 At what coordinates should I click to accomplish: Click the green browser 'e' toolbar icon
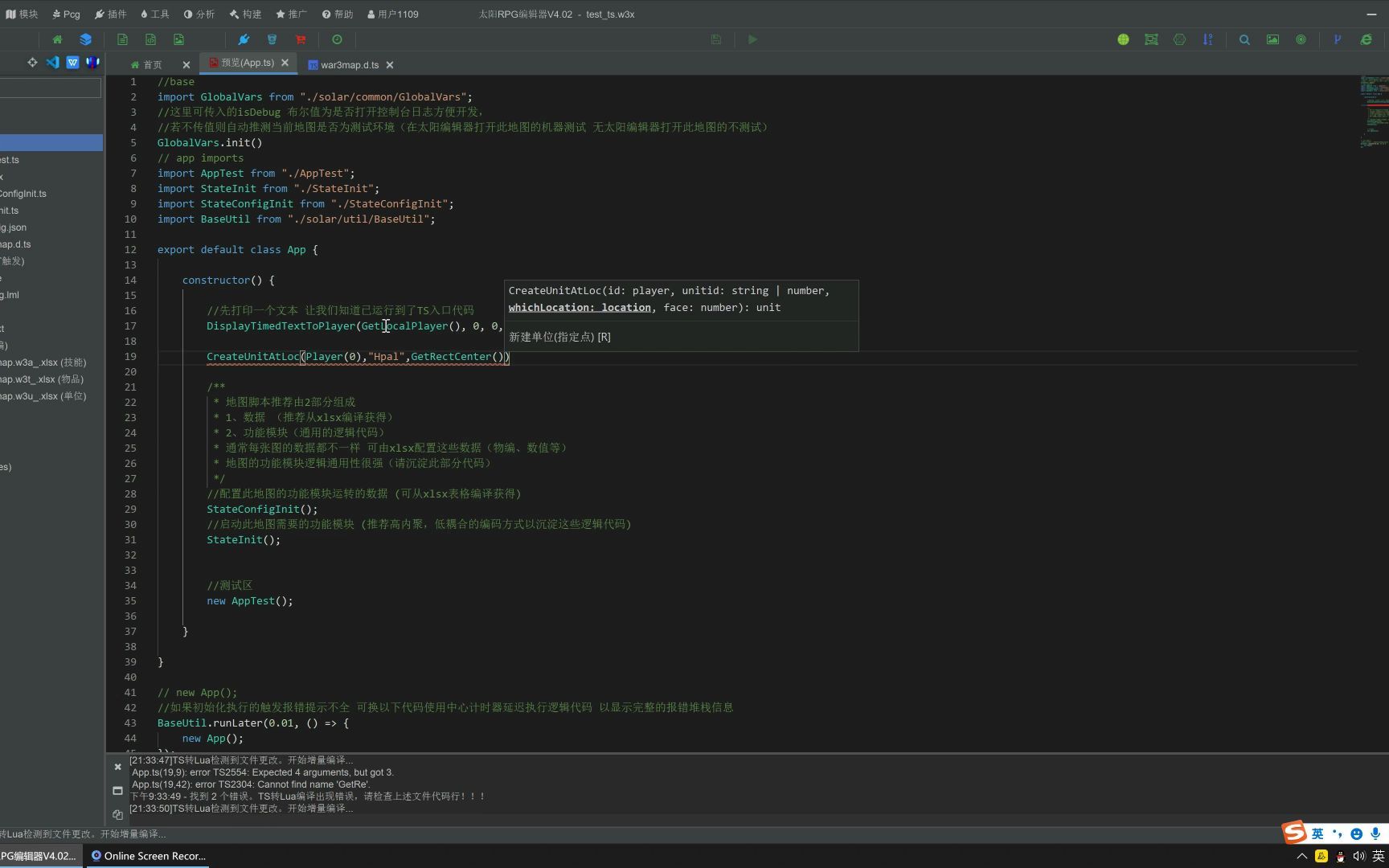[x=1366, y=39]
